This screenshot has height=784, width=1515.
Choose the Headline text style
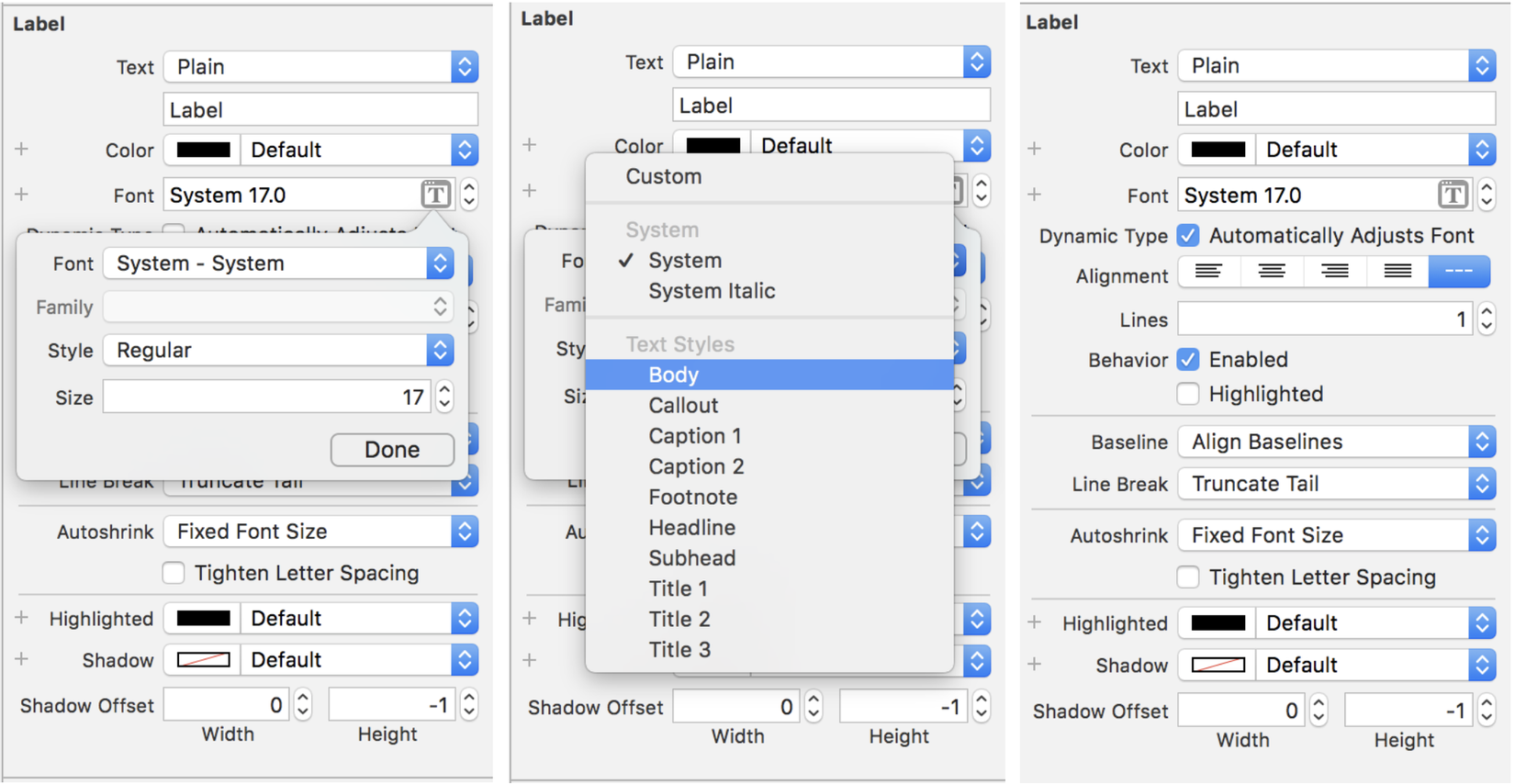tap(691, 528)
